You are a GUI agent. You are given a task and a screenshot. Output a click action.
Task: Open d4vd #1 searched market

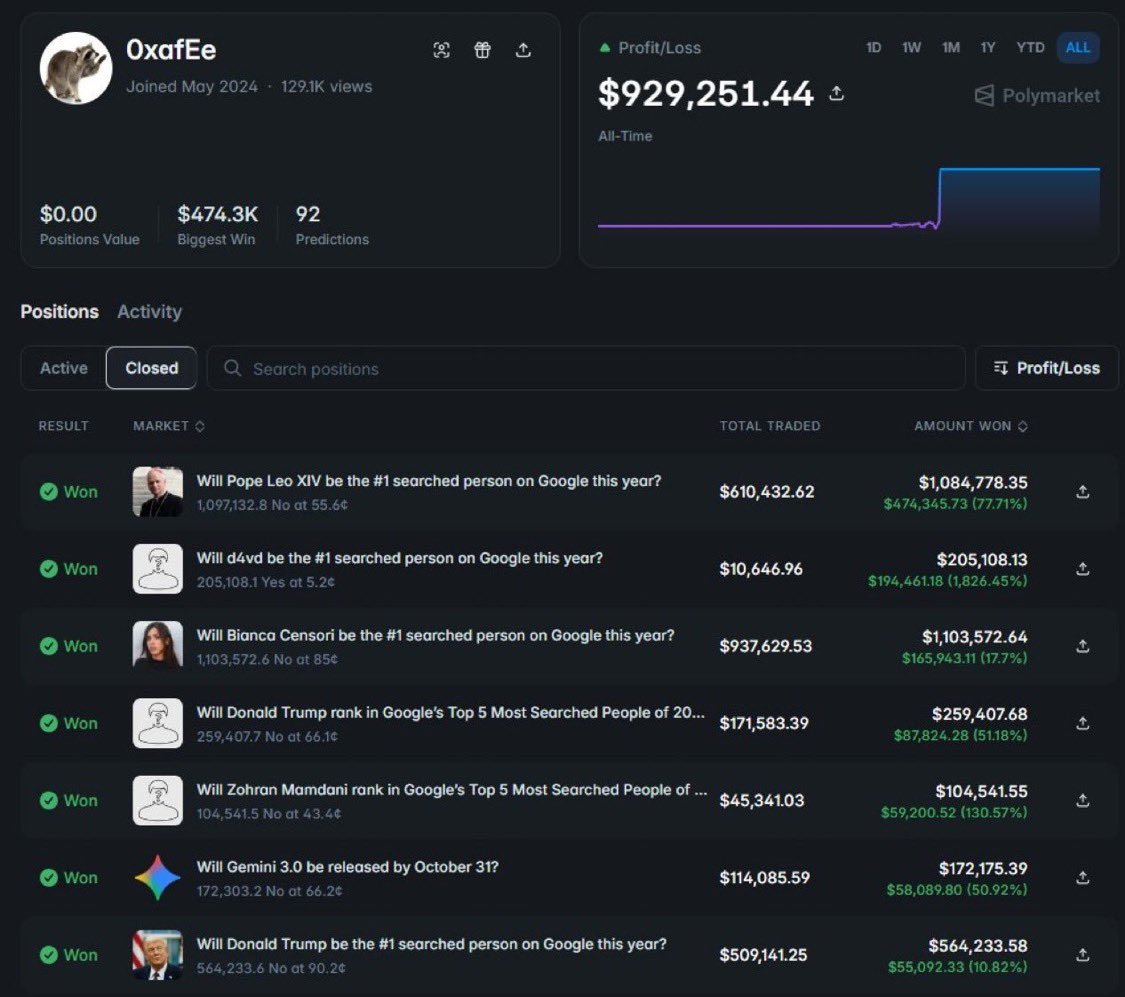tap(400, 558)
